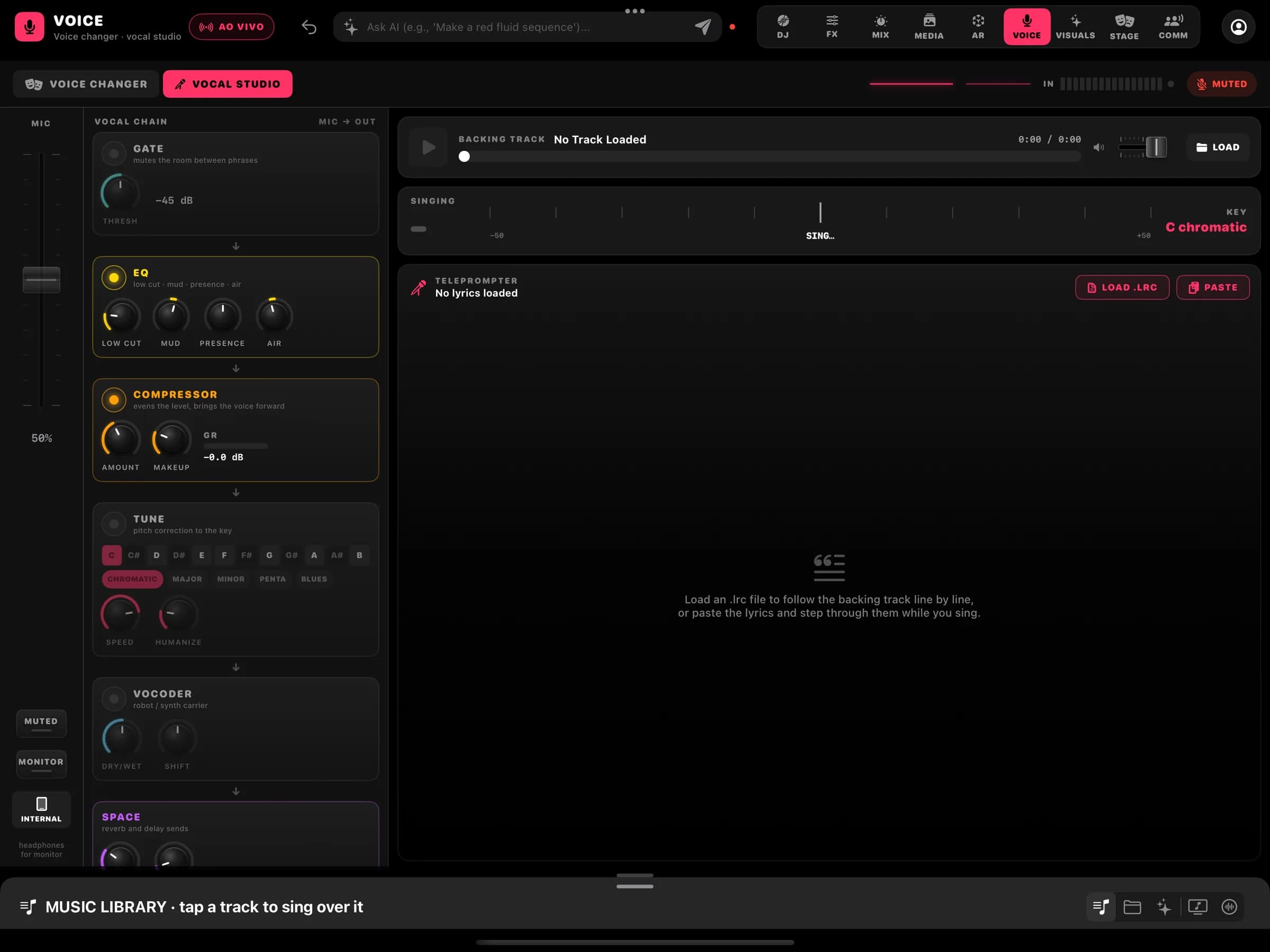Choose the MAJOR scale option
The width and height of the screenshot is (1270, 952).
click(x=187, y=579)
